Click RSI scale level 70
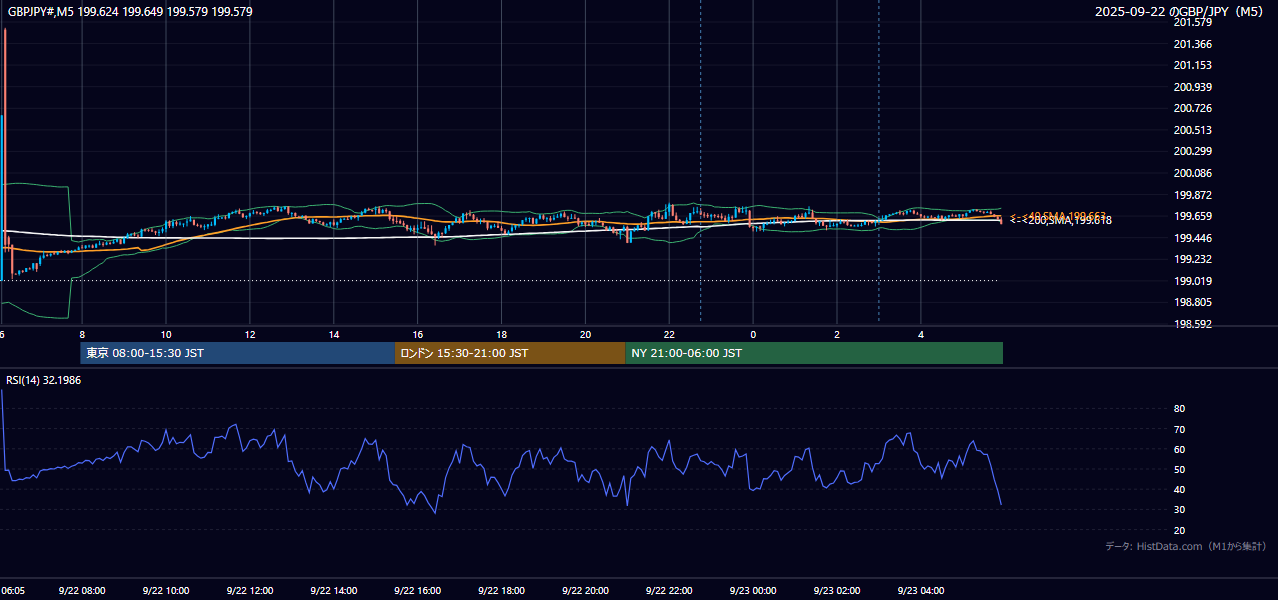 pos(1180,429)
